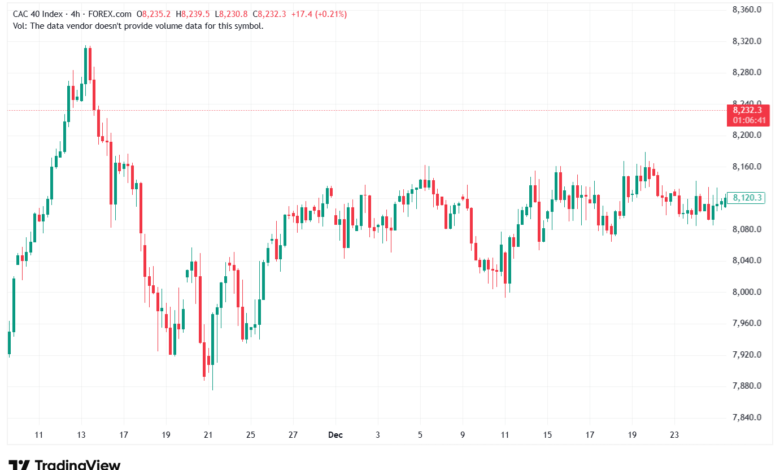Click the 21 date label on time axis

click(208, 436)
